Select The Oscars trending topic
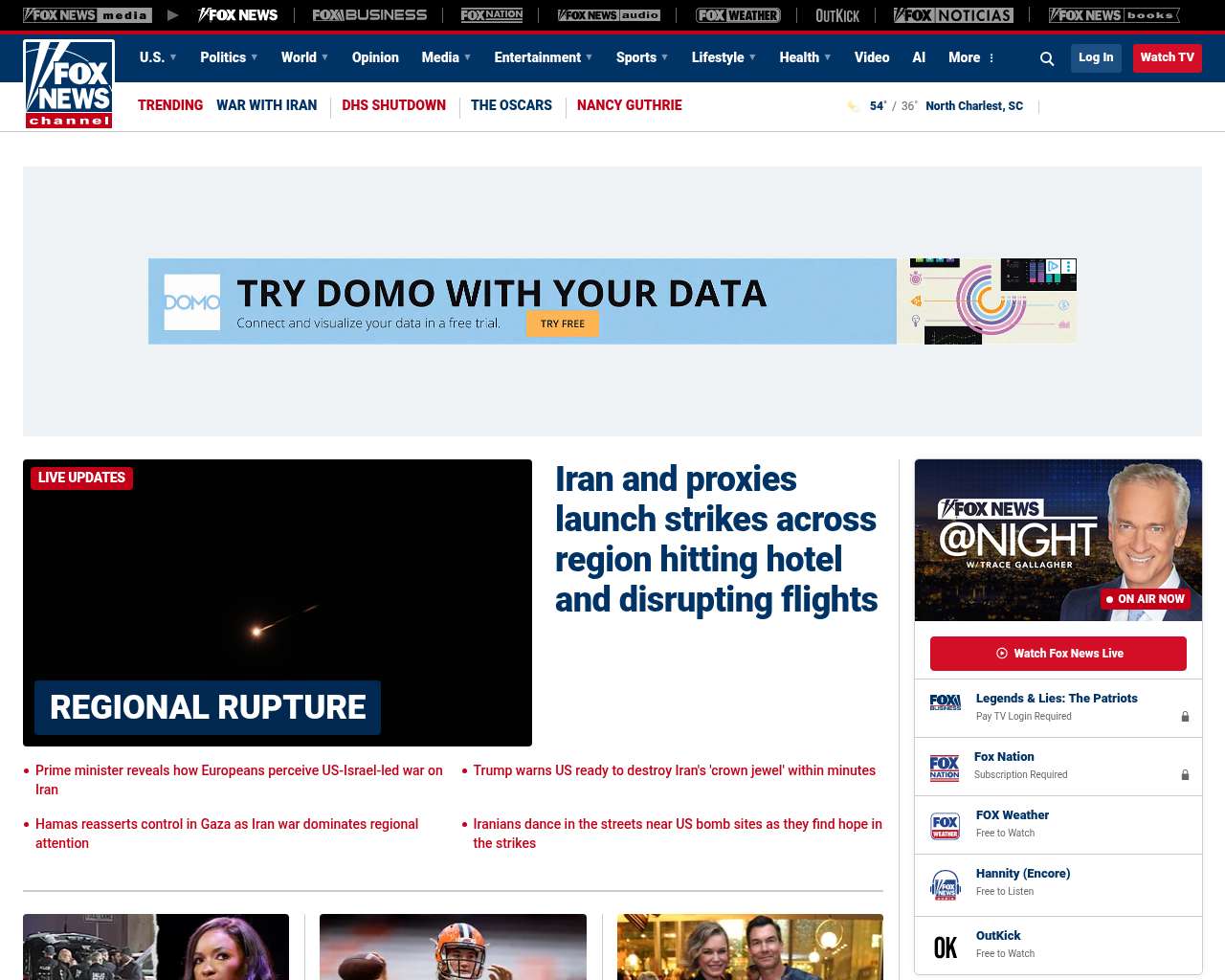The image size is (1225, 980). [x=511, y=105]
